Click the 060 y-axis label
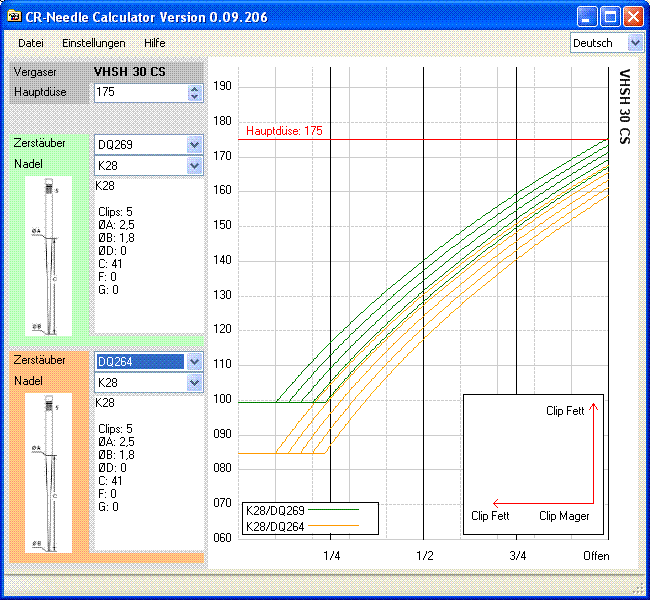650x600 pixels. tap(222, 538)
